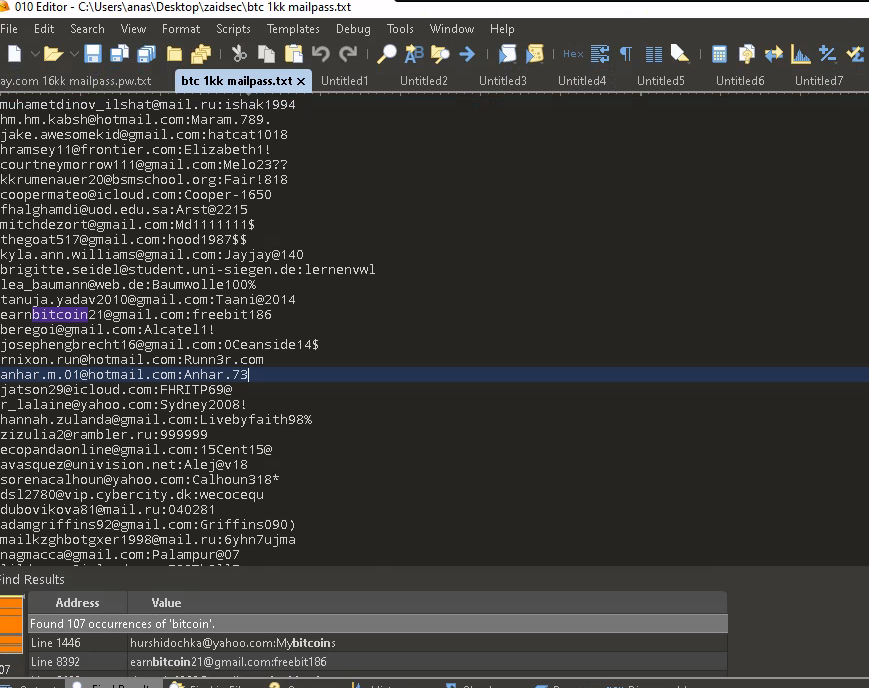This screenshot has height=688, width=869.
Task: Click the plus-minus Hex Operations icon
Action: click(827, 54)
